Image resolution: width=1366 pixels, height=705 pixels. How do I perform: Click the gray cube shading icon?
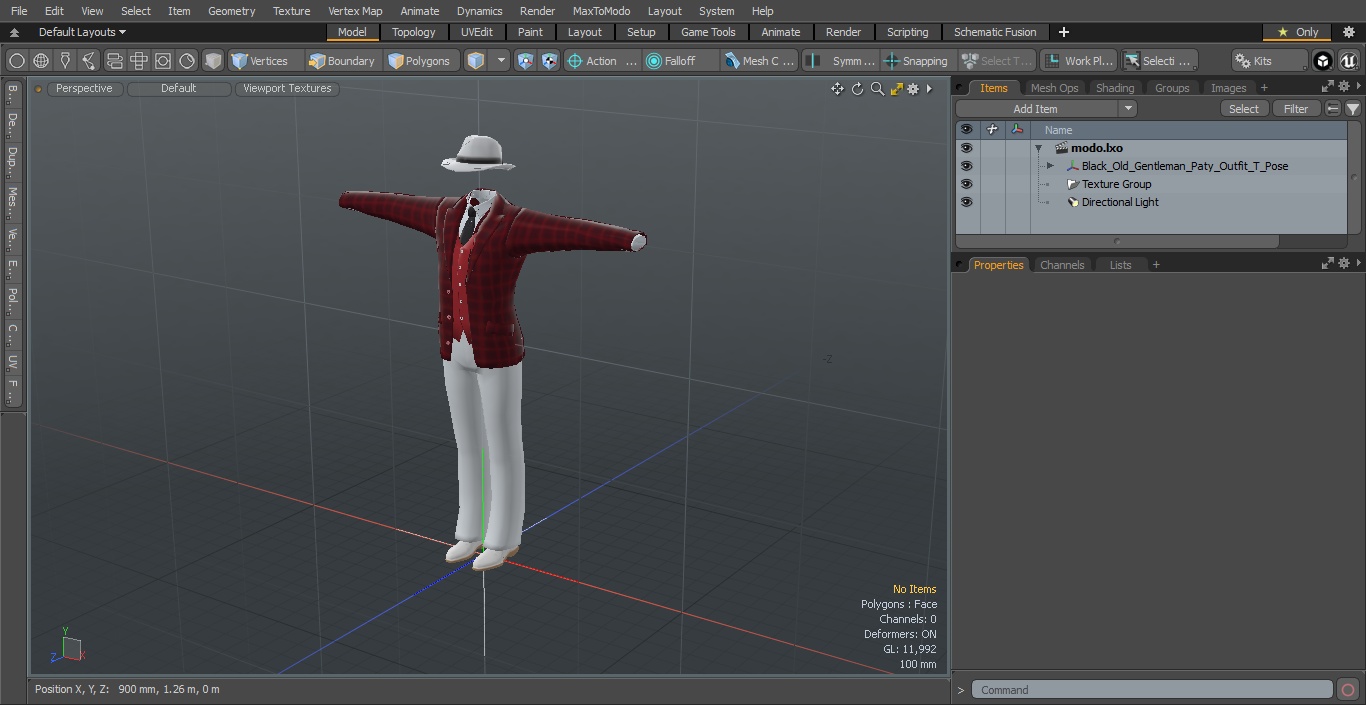pyautogui.click(x=213, y=61)
